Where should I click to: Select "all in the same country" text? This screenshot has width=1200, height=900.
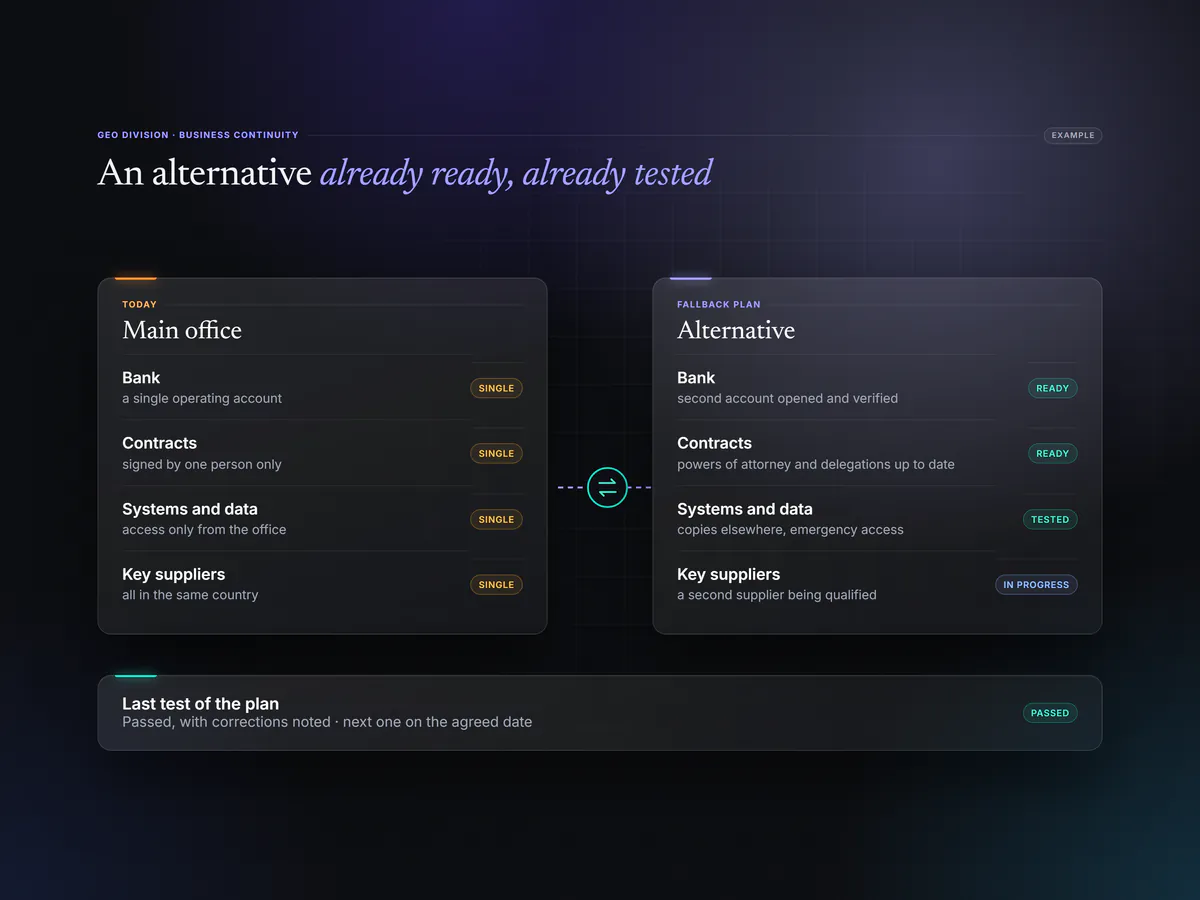(190, 595)
